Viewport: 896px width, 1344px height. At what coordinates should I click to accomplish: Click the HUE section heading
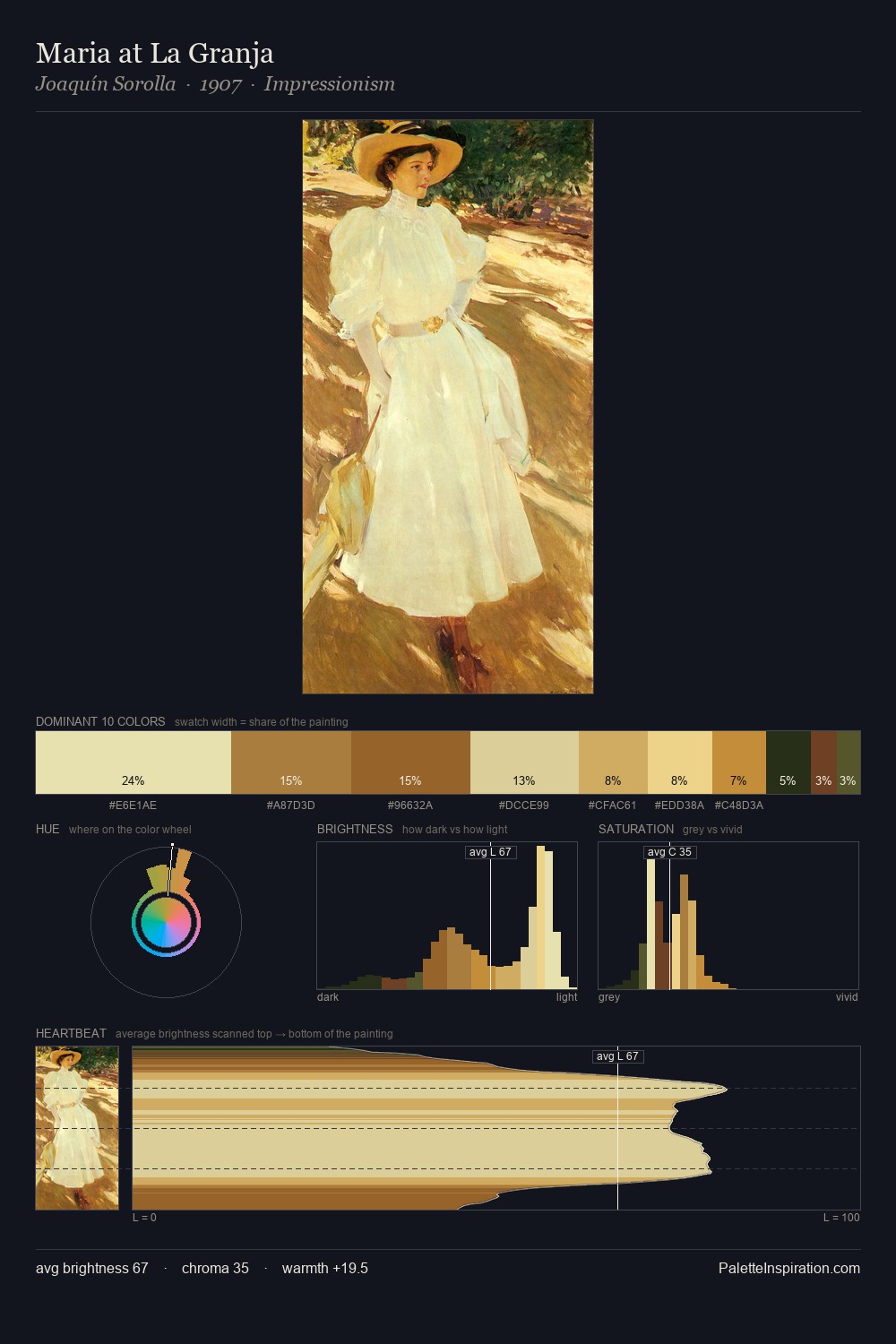[47, 829]
